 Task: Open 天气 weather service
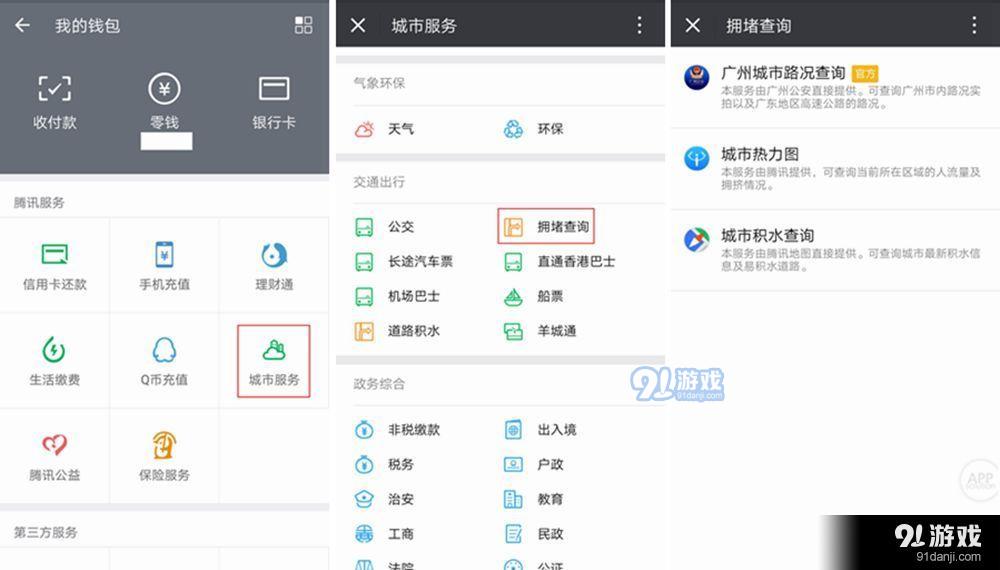[385, 129]
